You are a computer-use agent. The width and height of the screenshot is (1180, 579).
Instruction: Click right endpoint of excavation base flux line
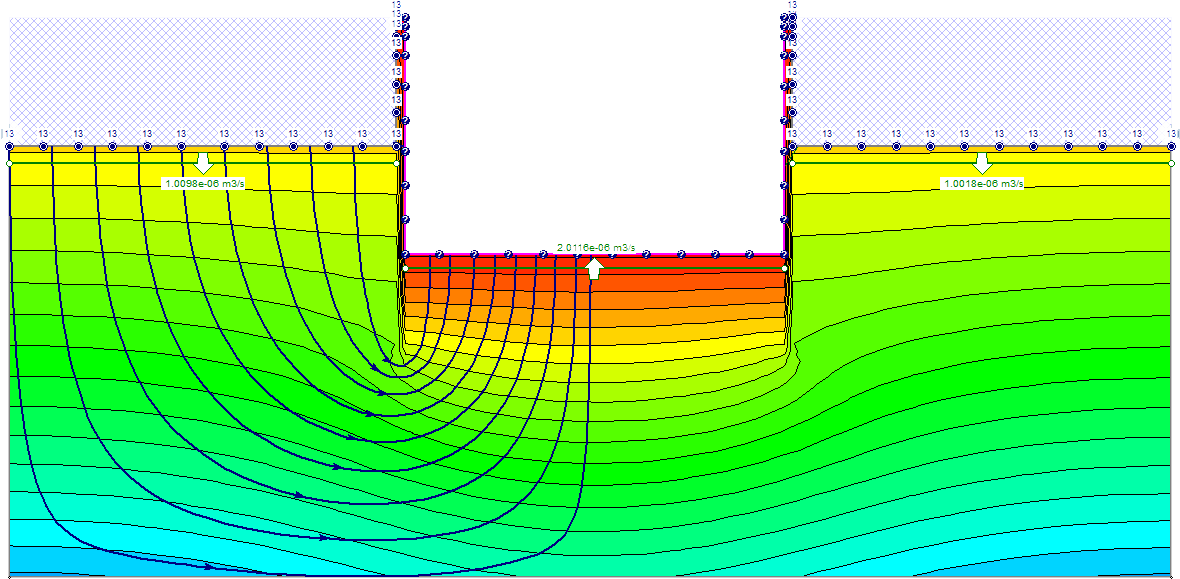click(x=784, y=268)
